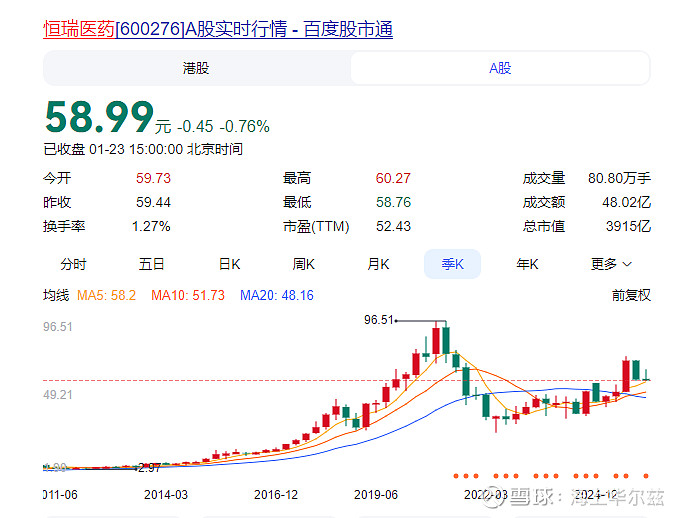Select the 分时 chart tab

tap(73, 264)
